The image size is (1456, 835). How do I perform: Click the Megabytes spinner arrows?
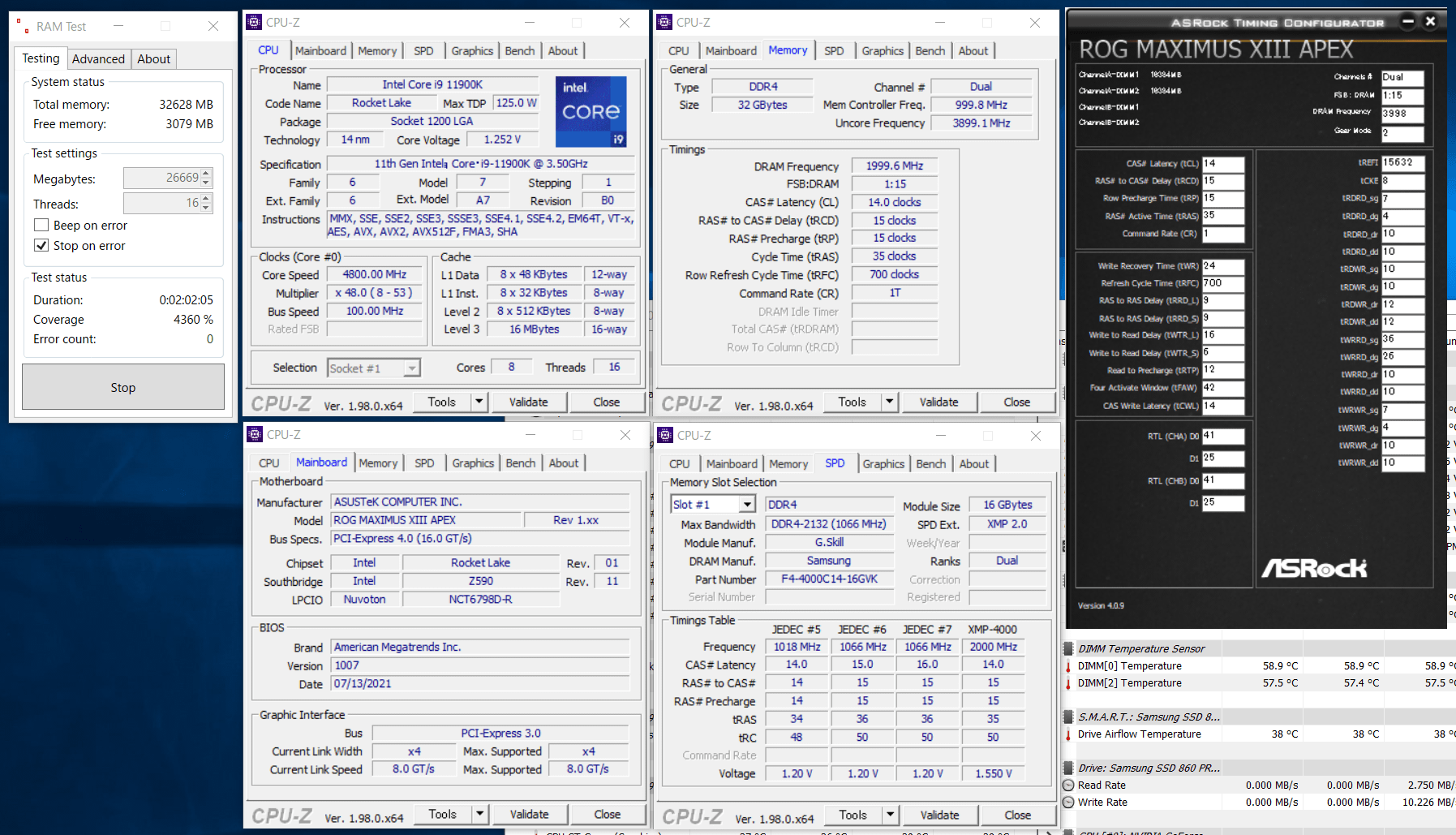click(x=206, y=178)
